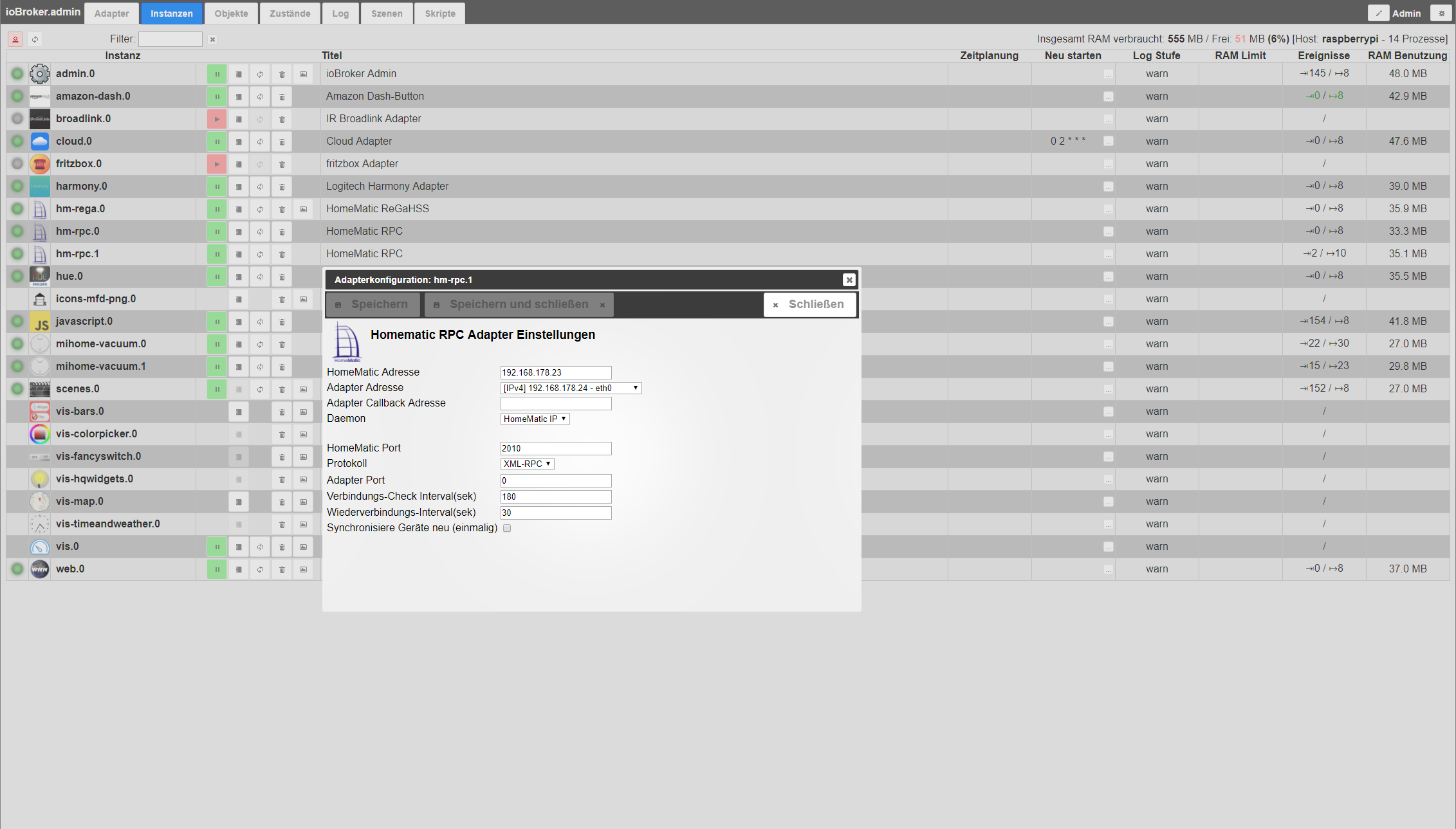
Task: Pause the admin.0 instance
Action: coord(217,74)
